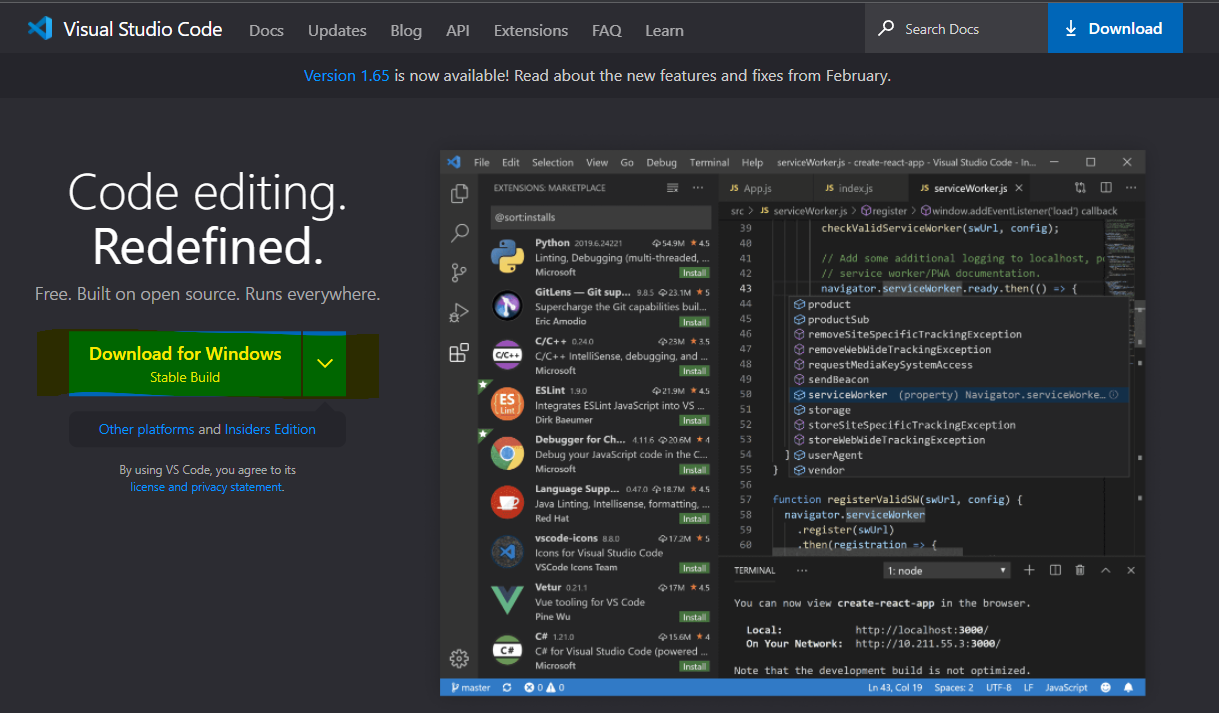Install the GitLens extension
1219x713 pixels.
pos(694,322)
